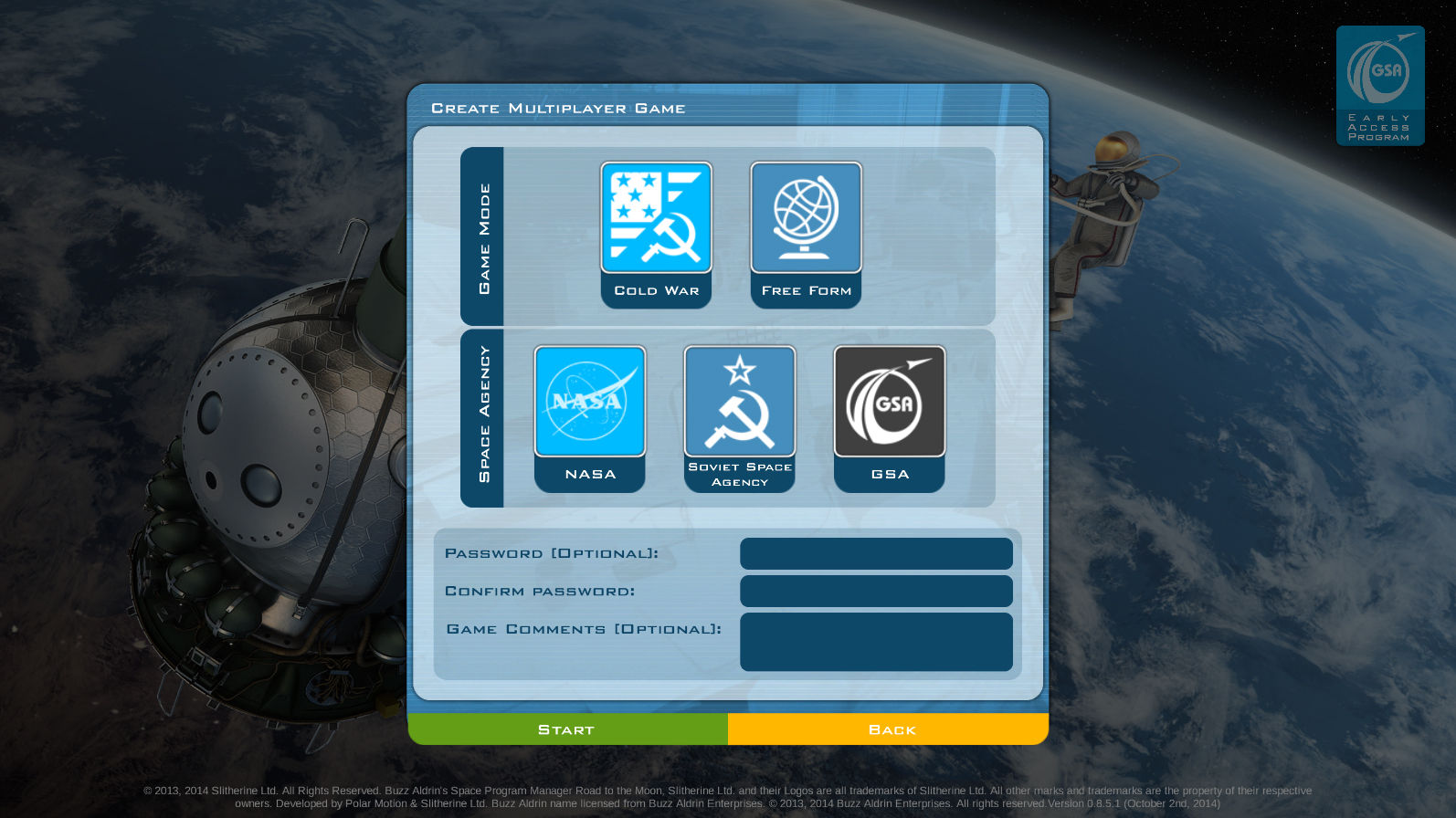
Task: Select the Cold War flag icon
Action: click(656, 217)
